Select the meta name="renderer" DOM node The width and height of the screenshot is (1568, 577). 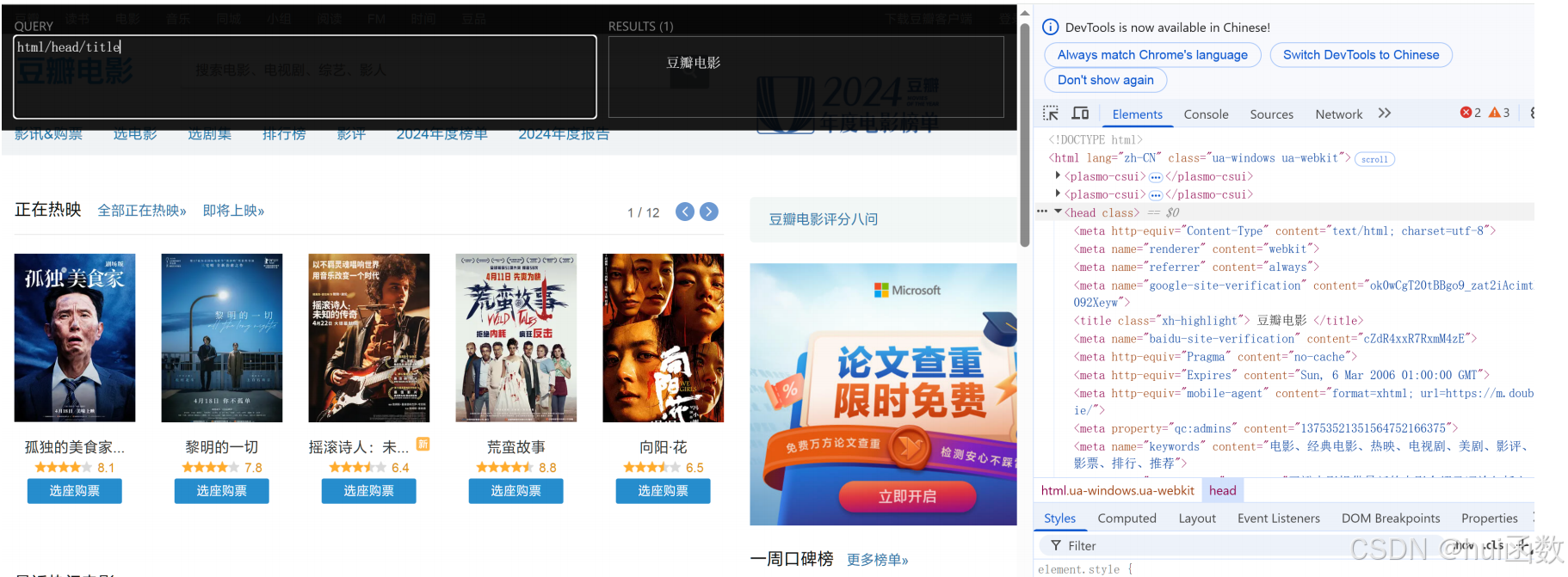pos(1196,249)
